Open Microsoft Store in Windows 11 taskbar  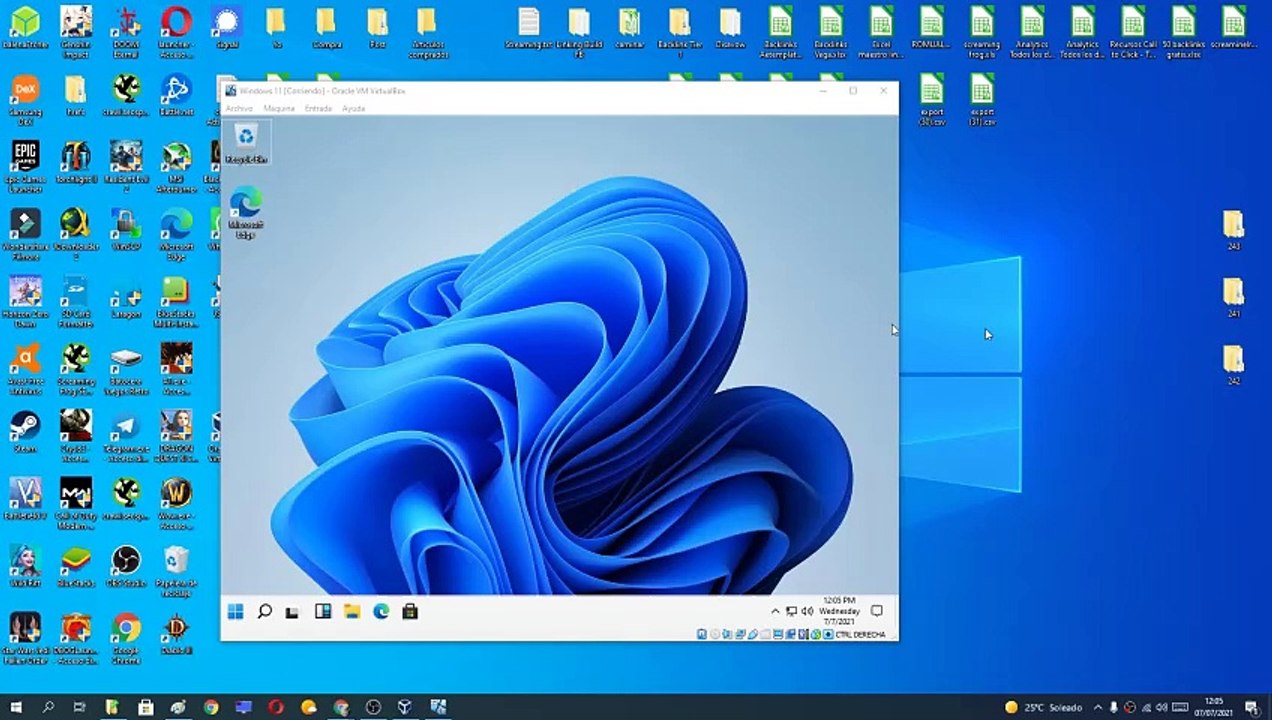(x=410, y=611)
